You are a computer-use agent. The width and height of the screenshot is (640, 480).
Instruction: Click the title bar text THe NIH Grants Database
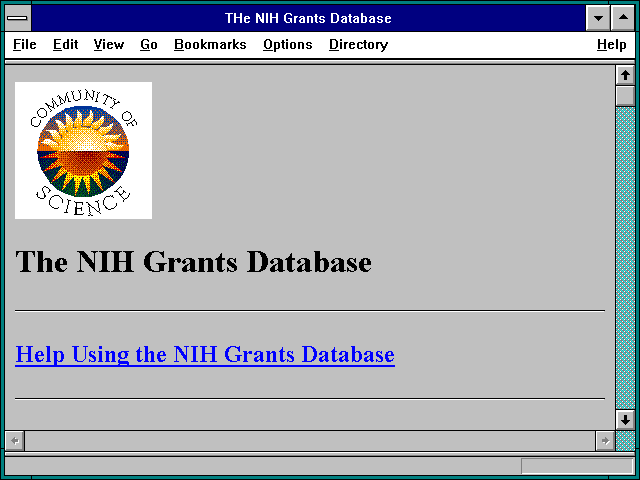pos(308,18)
